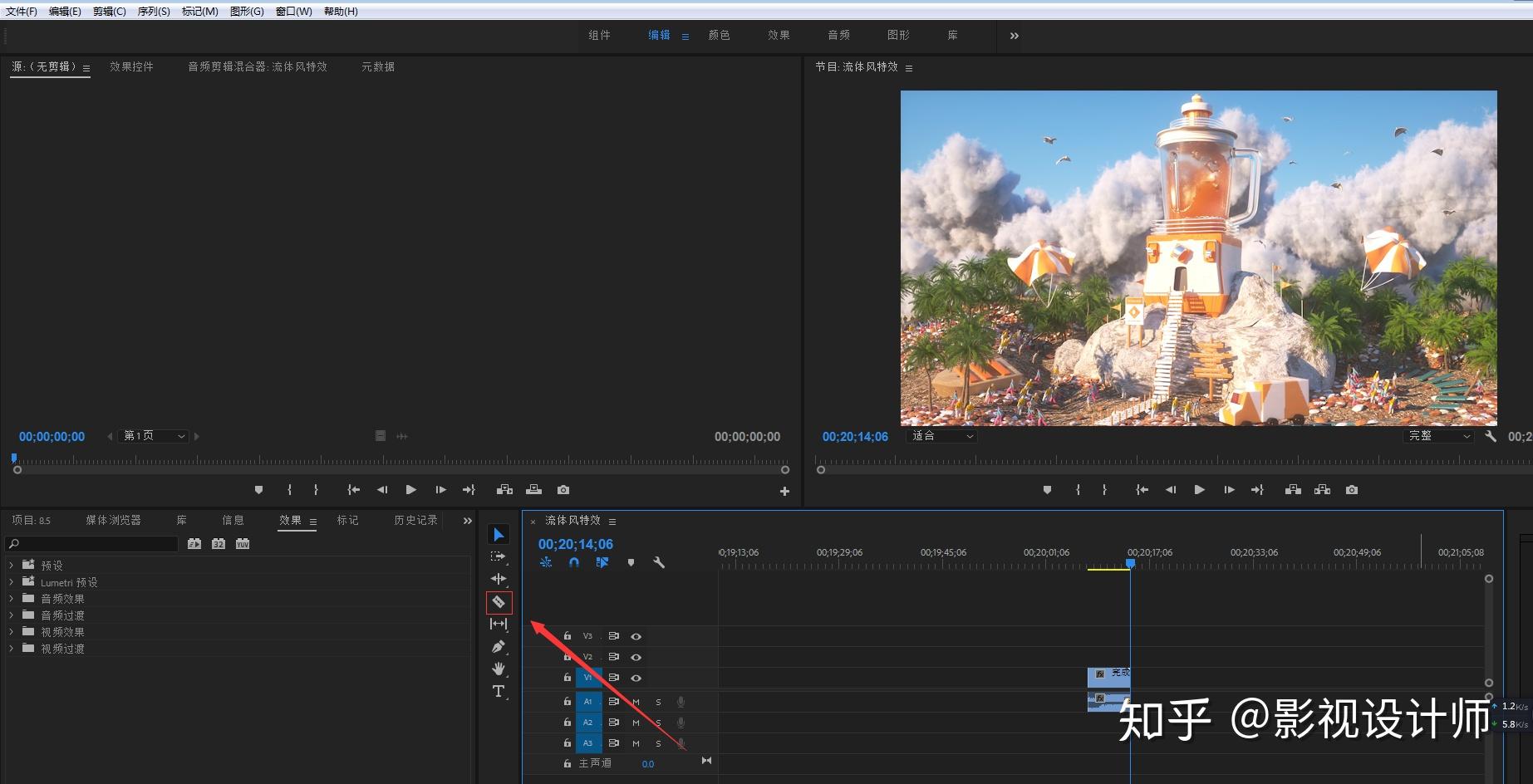Screen dimensions: 1533x784
Task: Click Overwrite button in source monitor
Action: (x=534, y=490)
